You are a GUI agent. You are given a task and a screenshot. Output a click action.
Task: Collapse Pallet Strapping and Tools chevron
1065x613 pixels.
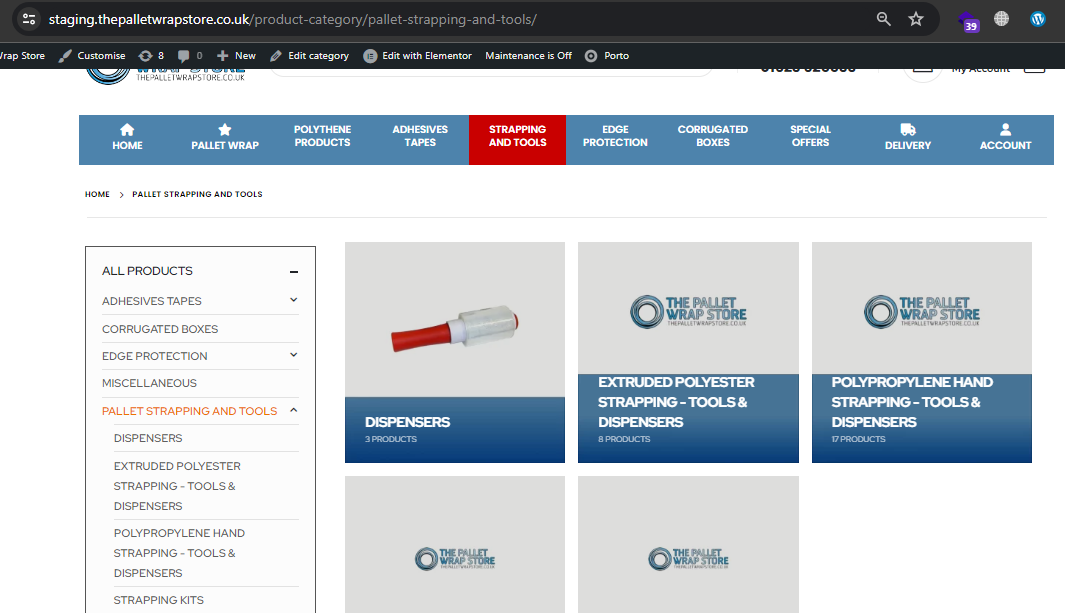pyautogui.click(x=293, y=410)
